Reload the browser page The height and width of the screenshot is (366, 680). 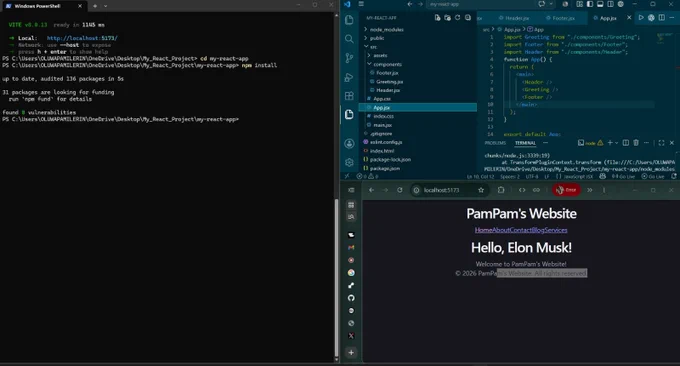pos(399,190)
